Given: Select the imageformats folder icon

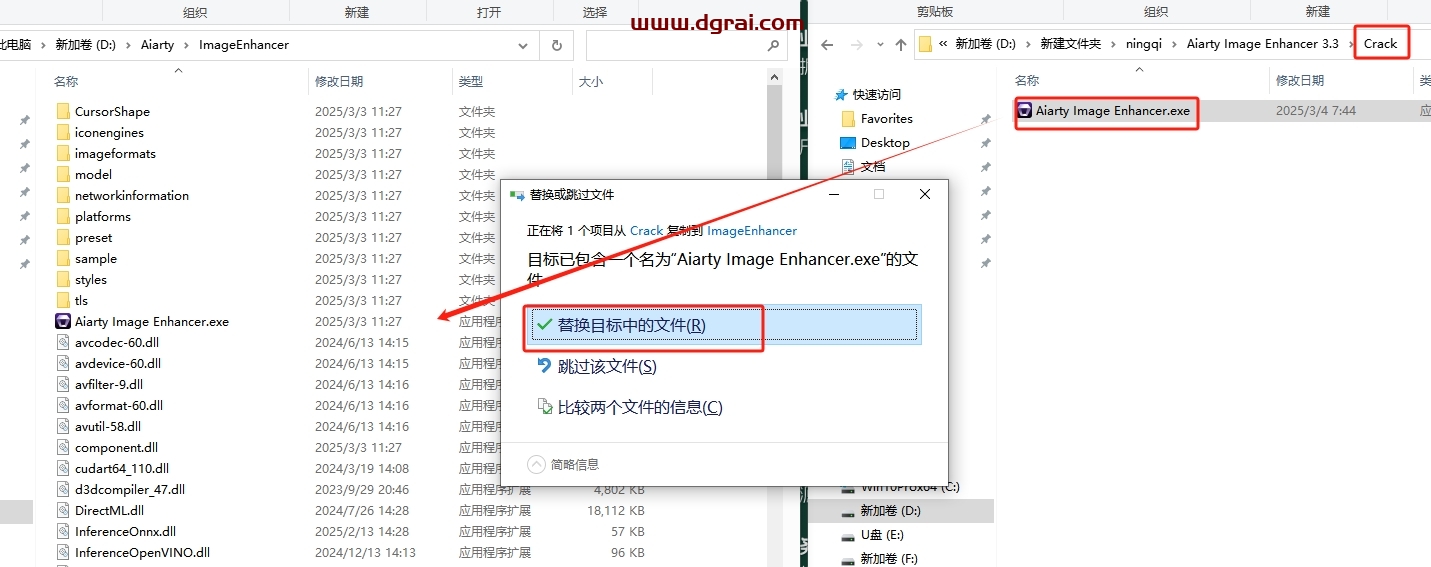Looking at the screenshot, I should [x=63, y=154].
